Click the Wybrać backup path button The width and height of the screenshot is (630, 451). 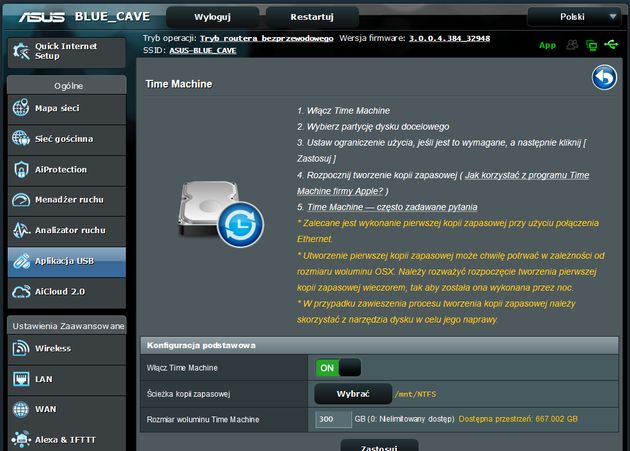pos(353,394)
